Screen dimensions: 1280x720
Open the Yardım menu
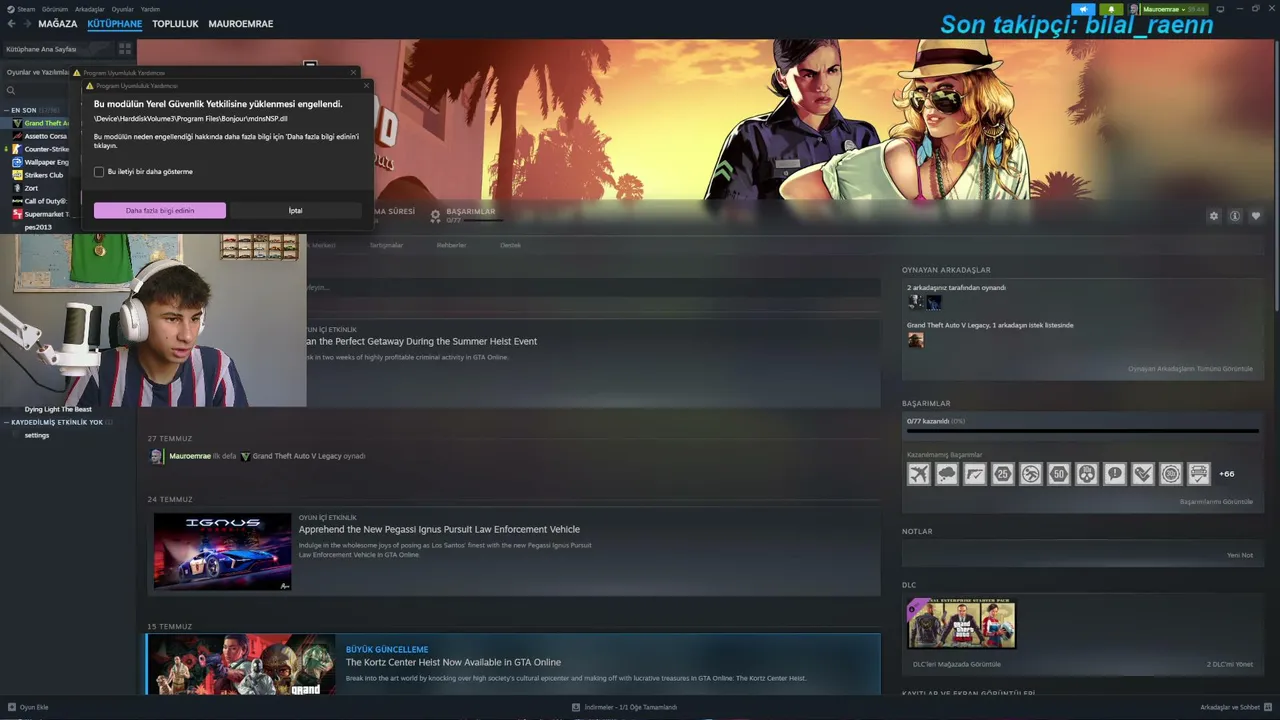click(x=150, y=9)
